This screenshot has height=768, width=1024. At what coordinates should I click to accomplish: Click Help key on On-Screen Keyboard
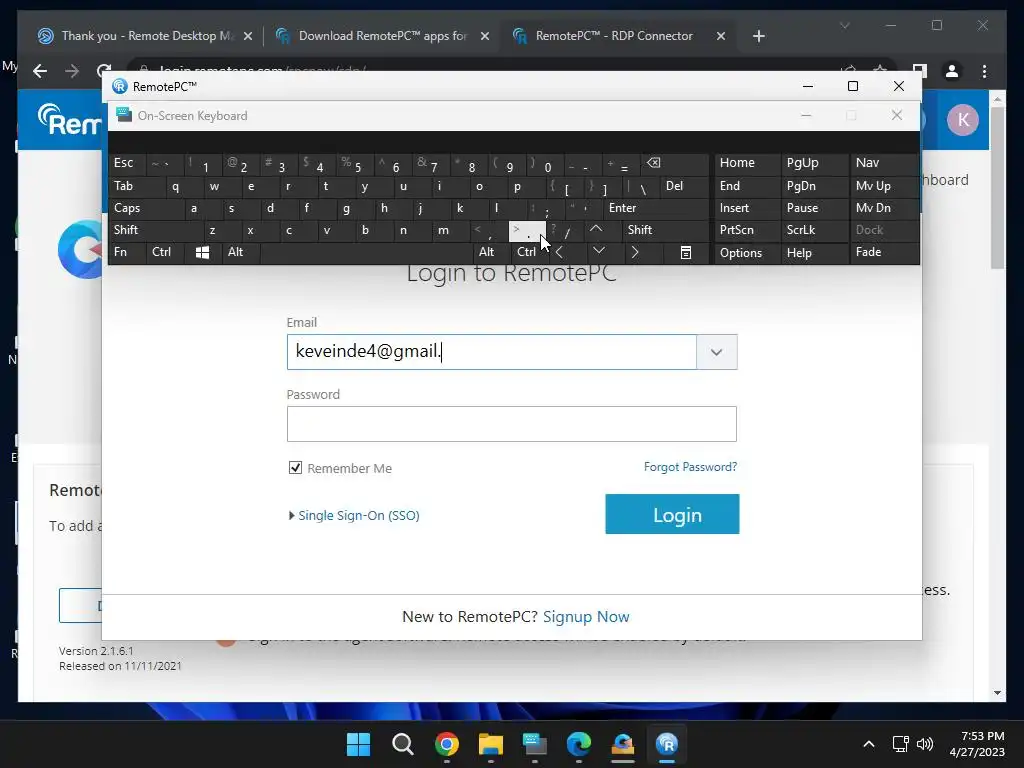click(814, 253)
